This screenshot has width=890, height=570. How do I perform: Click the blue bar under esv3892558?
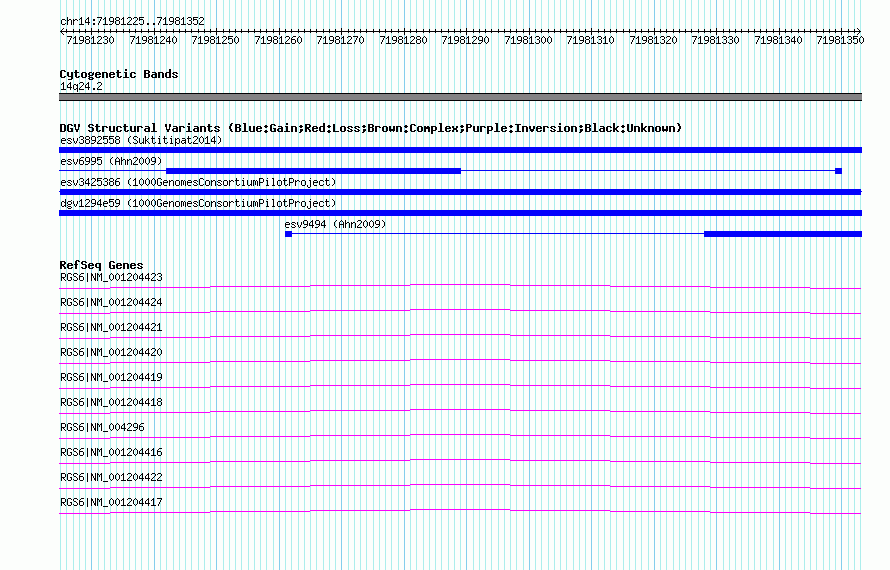click(460, 150)
